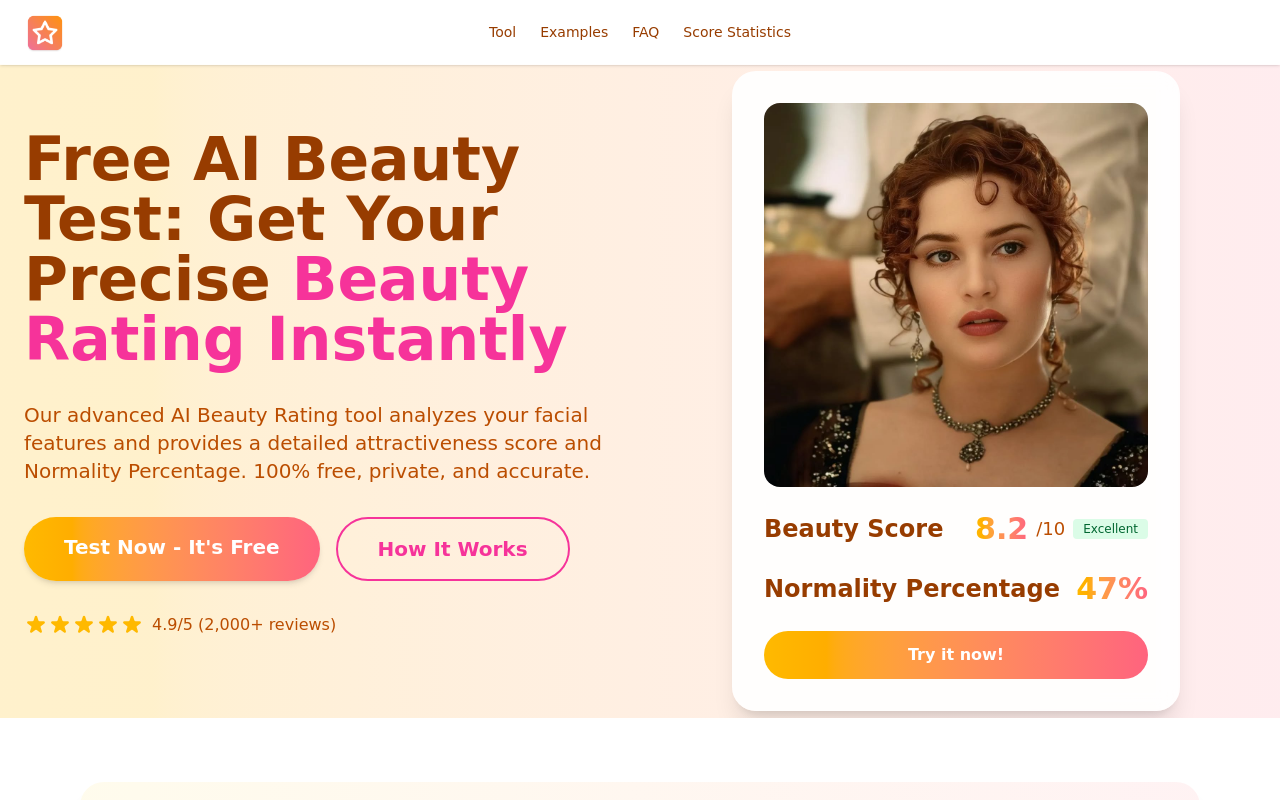
Task: Select the fifth rating star icon
Action: (x=132, y=625)
